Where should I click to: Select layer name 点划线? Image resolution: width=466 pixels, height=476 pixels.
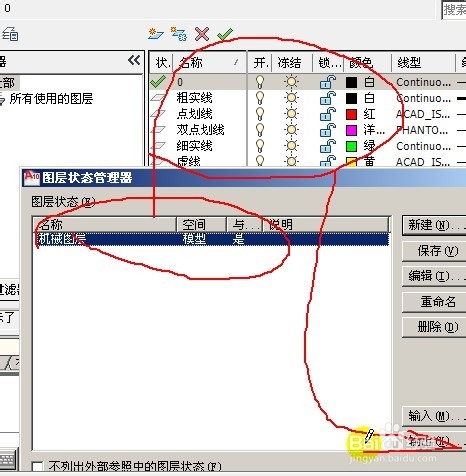[x=194, y=114]
